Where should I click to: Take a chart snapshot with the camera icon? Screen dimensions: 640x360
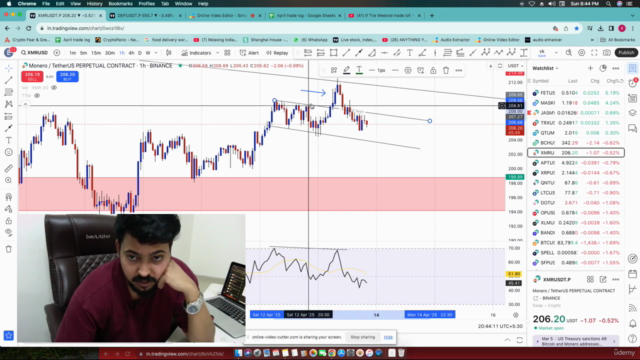(x=607, y=53)
